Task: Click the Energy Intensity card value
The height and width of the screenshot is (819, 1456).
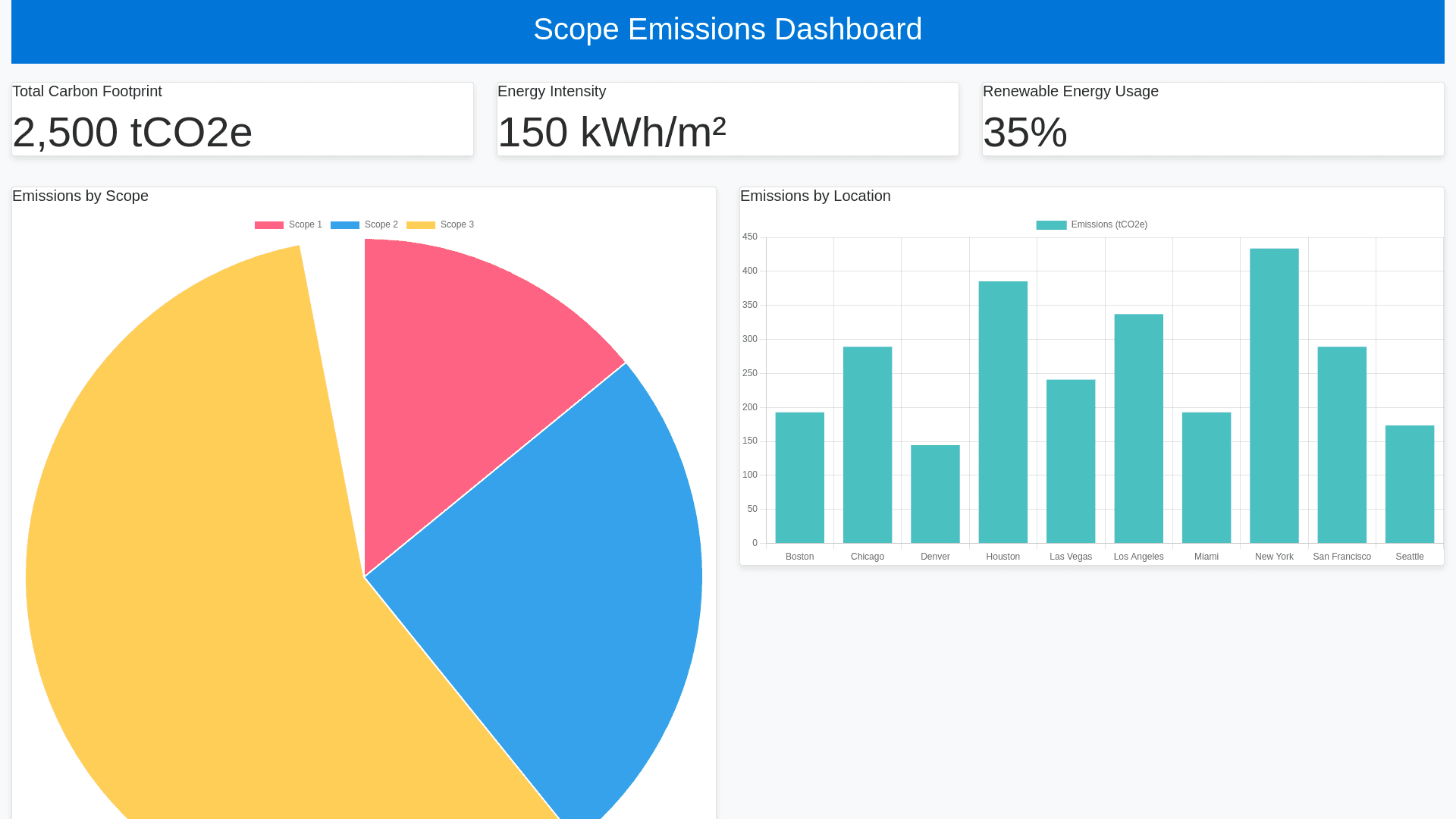Action: click(x=611, y=132)
